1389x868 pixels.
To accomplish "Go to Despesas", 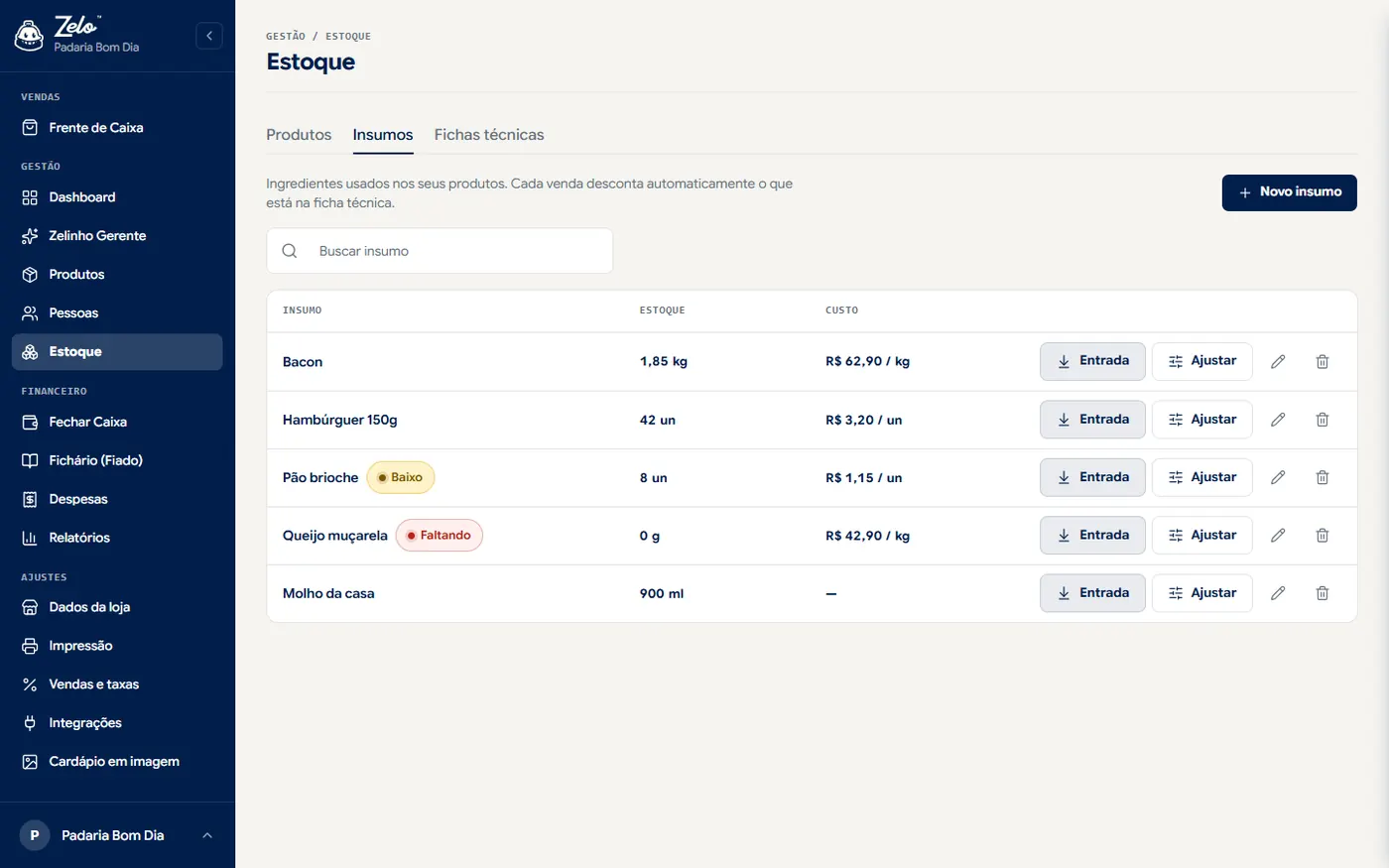I will pyautogui.click(x=117, y=499).
